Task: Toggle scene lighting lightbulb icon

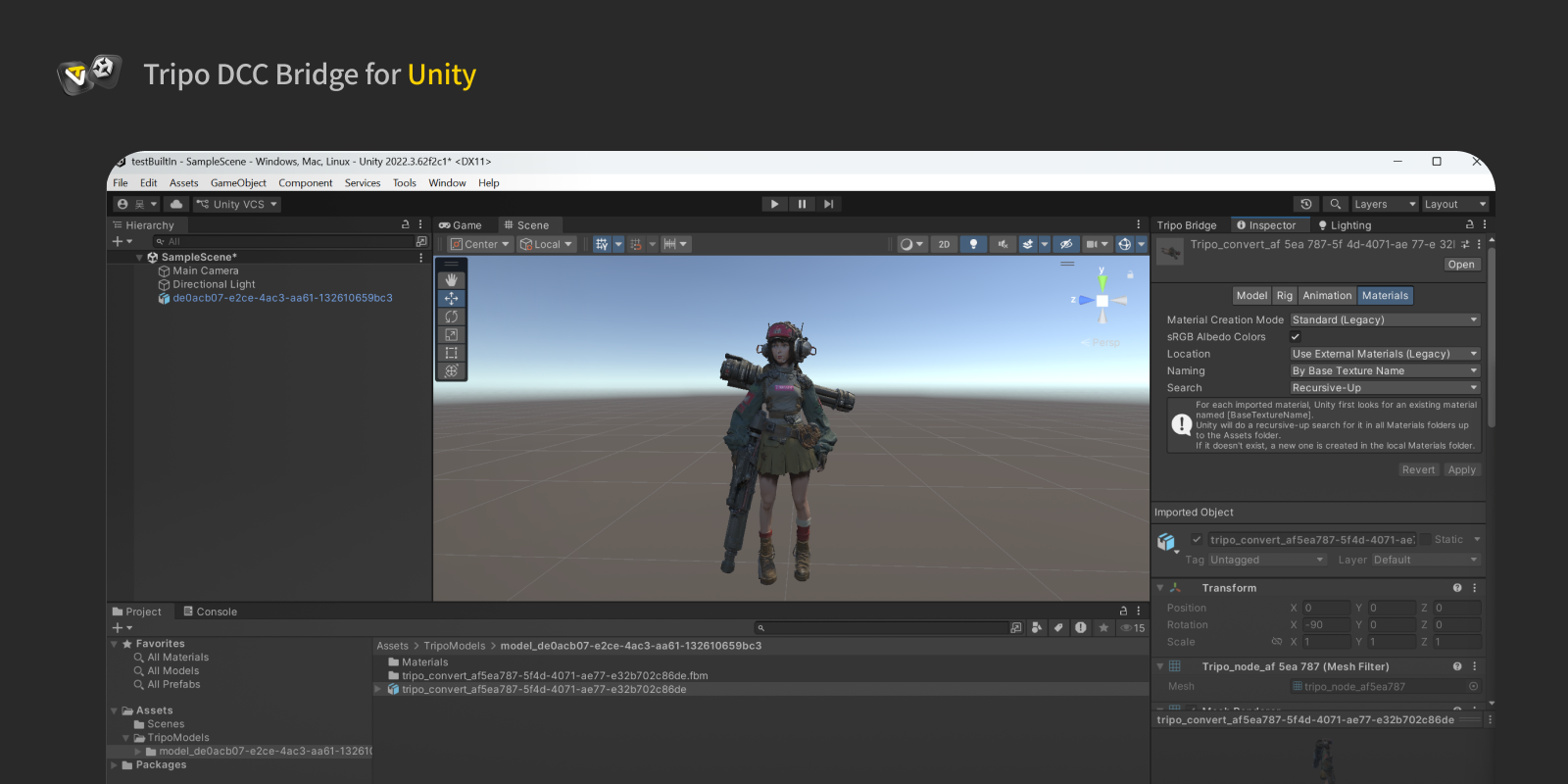Action: 973,244
